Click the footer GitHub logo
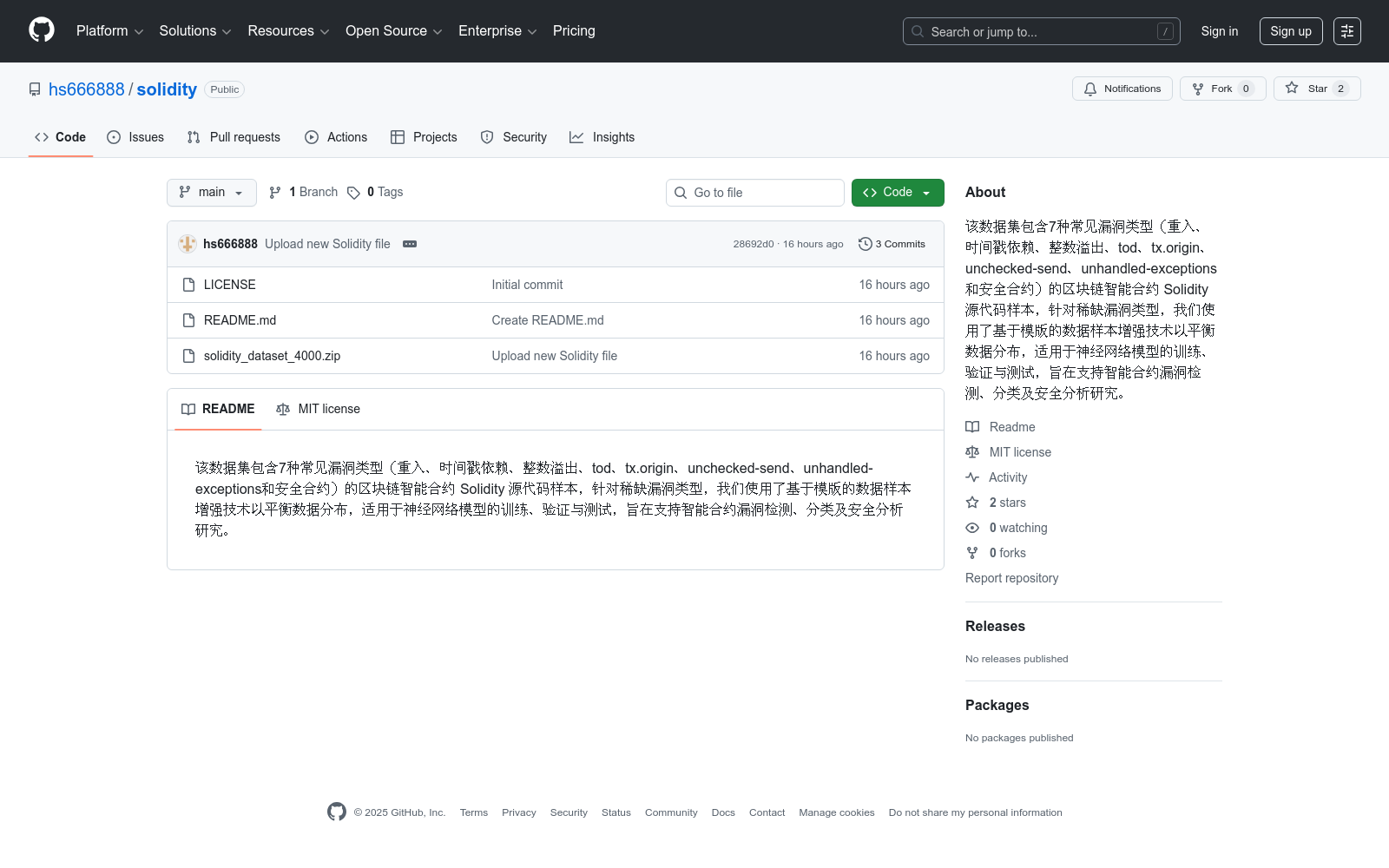The height and width of the screenshot is (868, 1389). pyautogui.click(x=337, y=812)
